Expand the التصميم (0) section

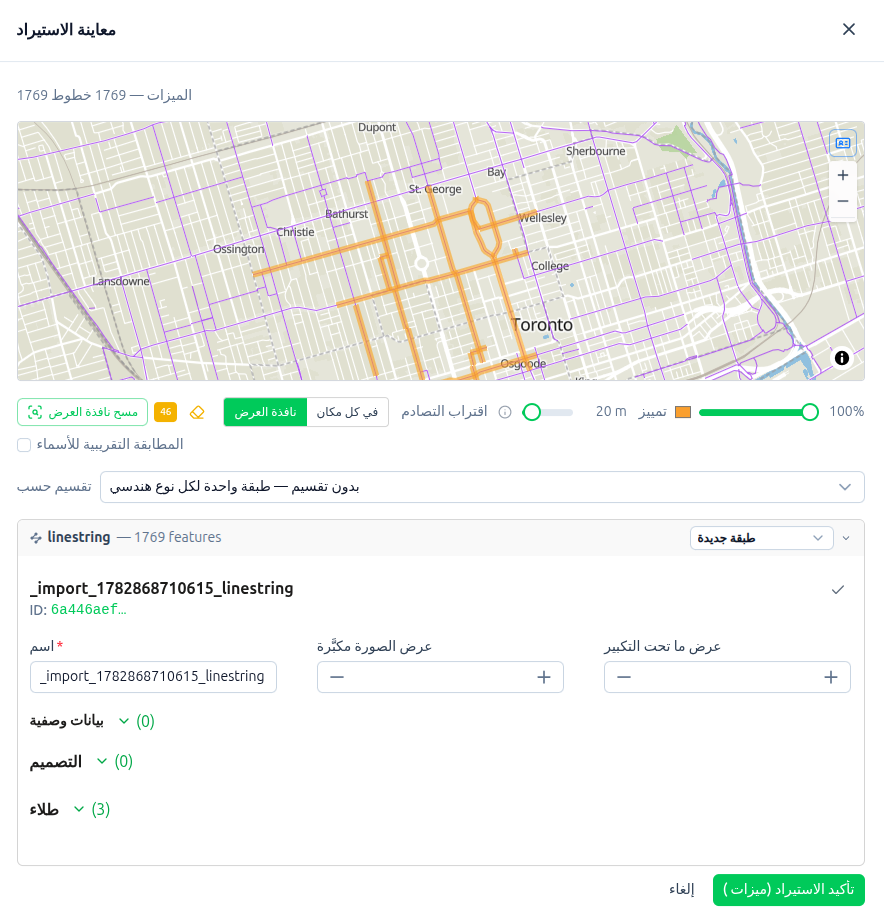(81, 762)
